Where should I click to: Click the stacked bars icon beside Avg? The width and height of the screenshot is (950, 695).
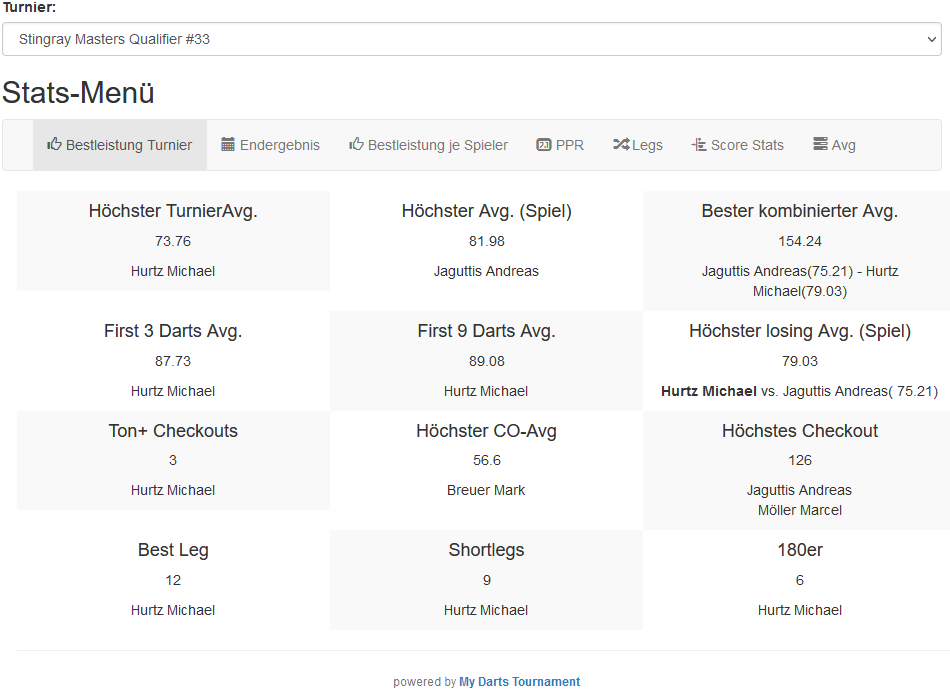click(x=820, y=145)
